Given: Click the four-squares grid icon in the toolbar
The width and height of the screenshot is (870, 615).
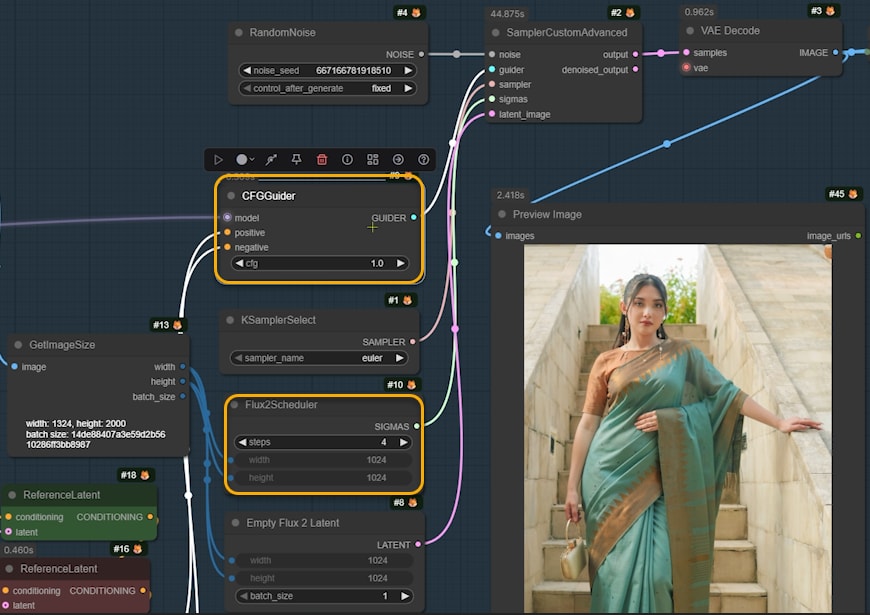Looking at the screenshot, I should (373, 159).
